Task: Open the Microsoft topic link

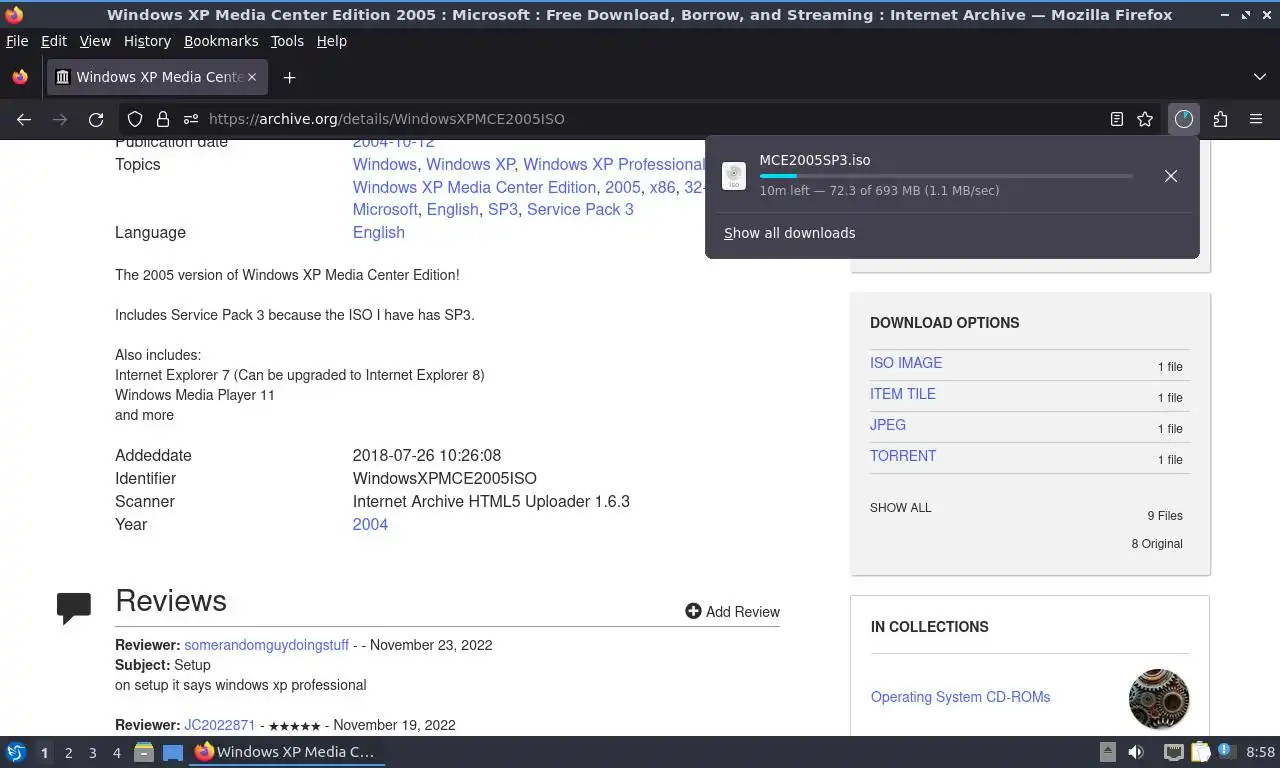Action: [x=385, y=209]
